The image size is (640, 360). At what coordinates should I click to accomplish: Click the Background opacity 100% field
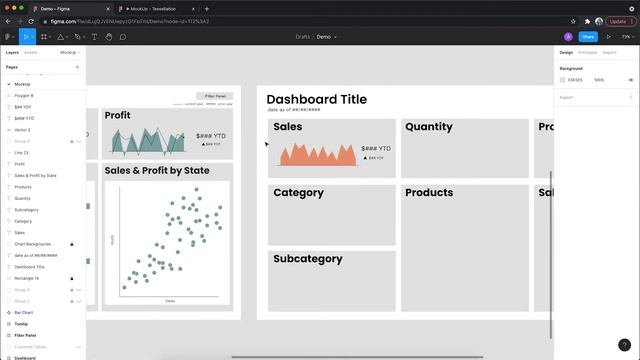[599, 80]
